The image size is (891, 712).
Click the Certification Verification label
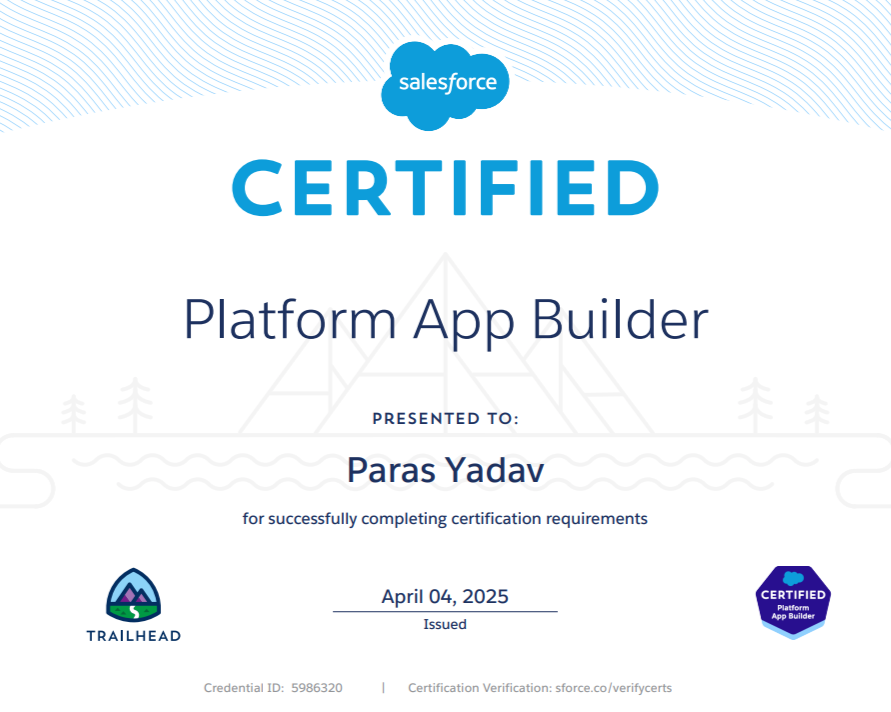[479, 688]
